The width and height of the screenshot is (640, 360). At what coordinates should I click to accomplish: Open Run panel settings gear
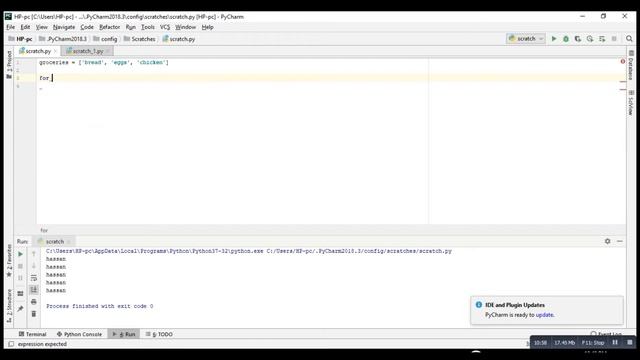[x=607, y=241]
